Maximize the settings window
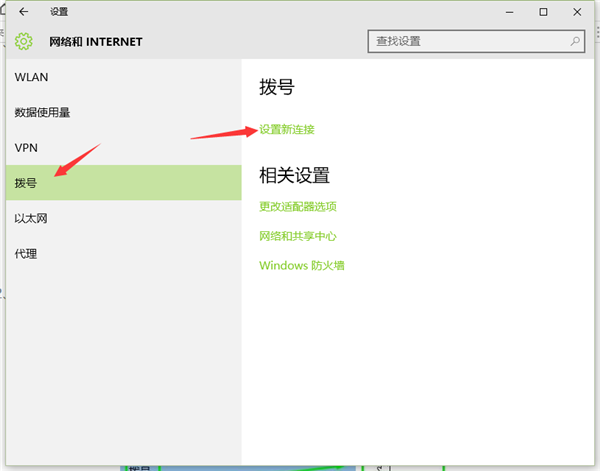 [x=543, y=12]
